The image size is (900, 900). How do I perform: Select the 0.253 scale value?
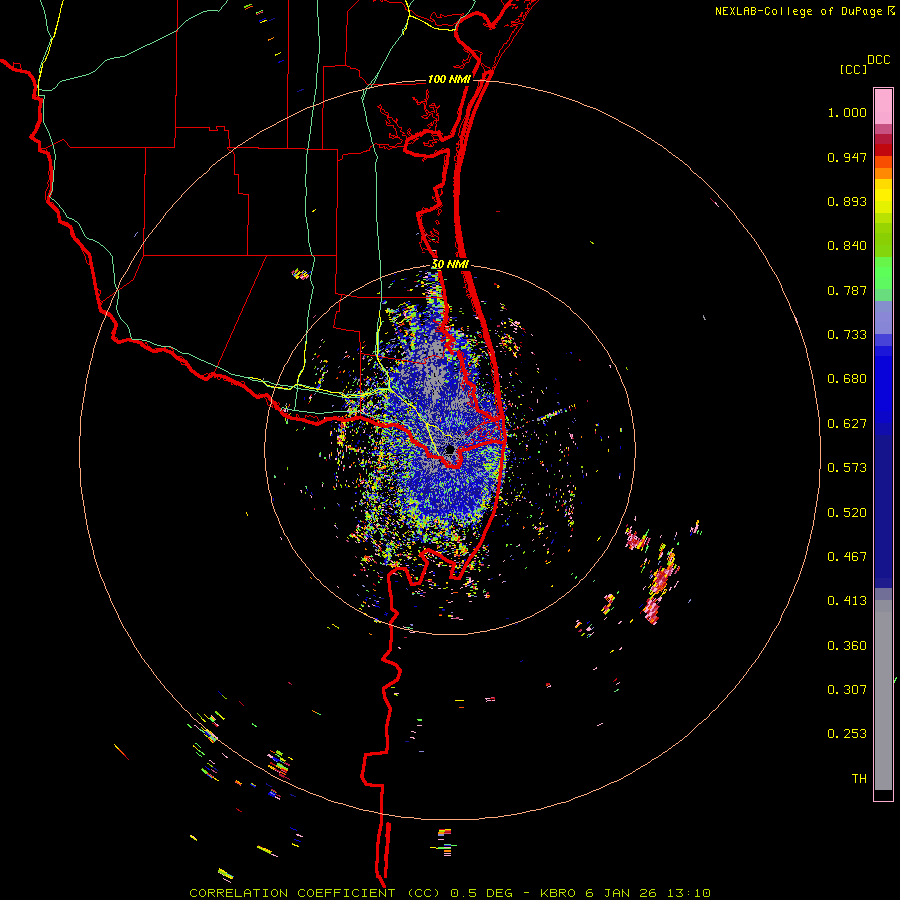click(847, 734)
